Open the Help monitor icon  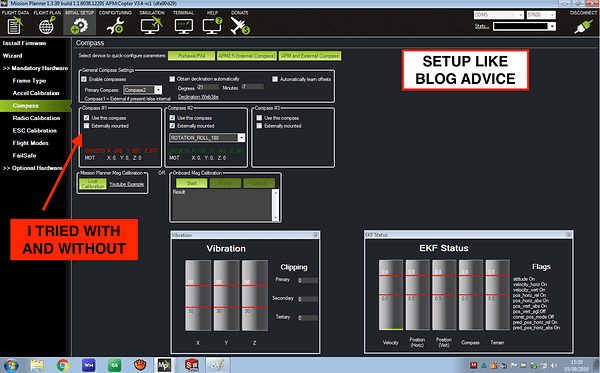tap(212, 26)
